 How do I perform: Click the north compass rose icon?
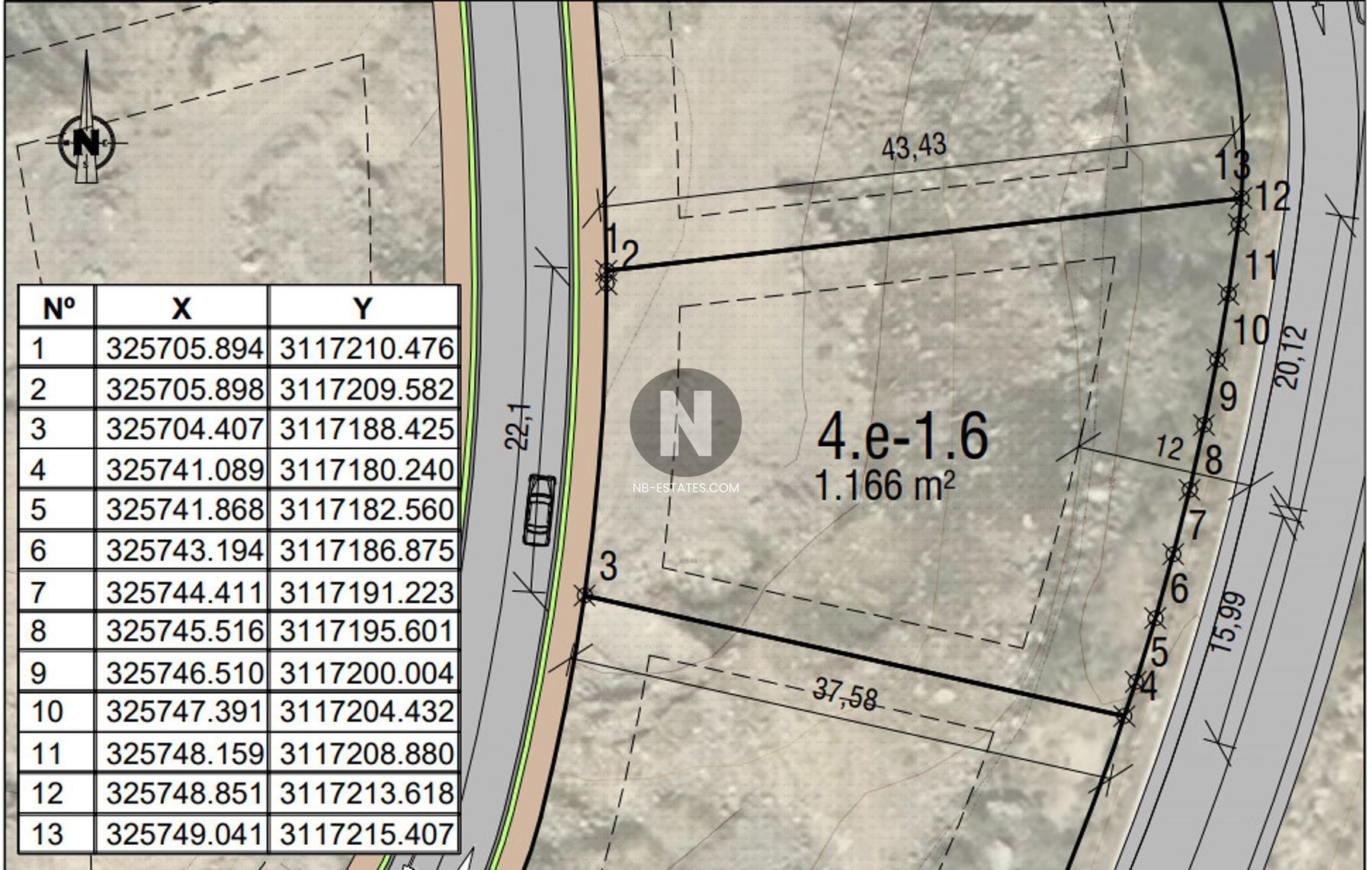[86, 141]
